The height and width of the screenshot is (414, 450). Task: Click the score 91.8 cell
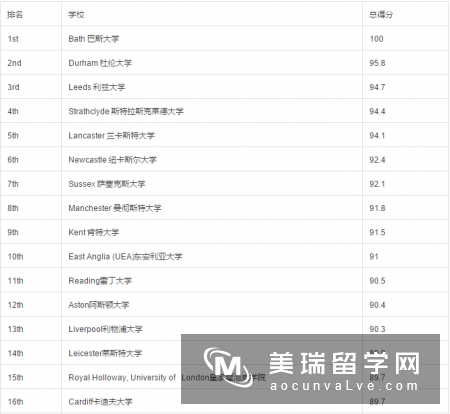[405, 208]
